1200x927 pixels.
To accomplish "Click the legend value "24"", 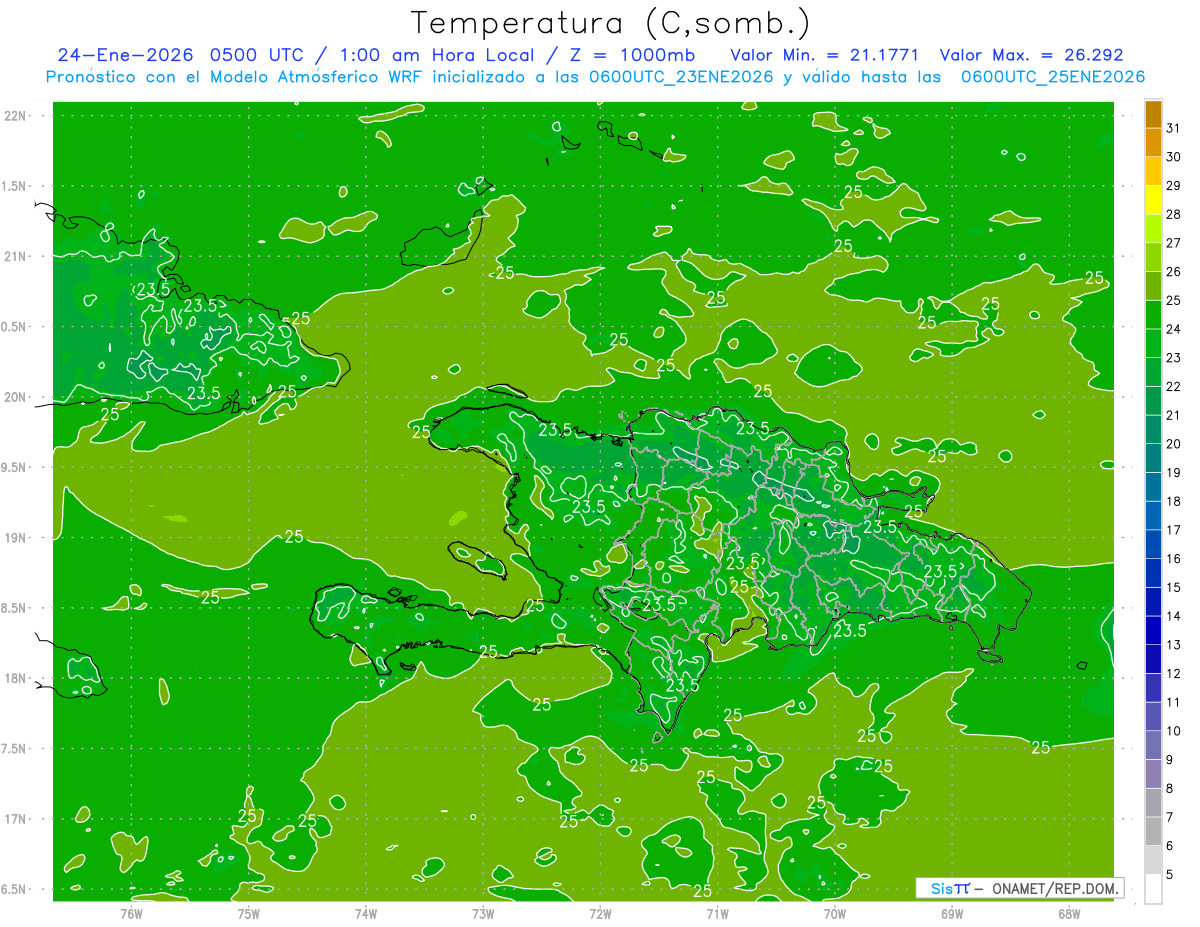I will pyautogui.click(x=1174, y=329).
